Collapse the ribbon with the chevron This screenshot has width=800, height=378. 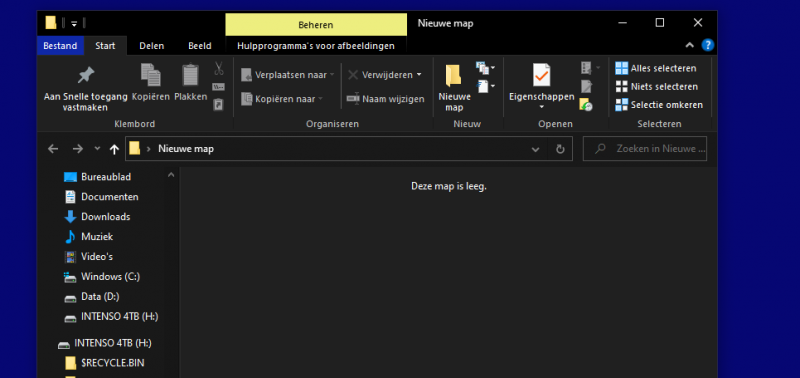689,45
